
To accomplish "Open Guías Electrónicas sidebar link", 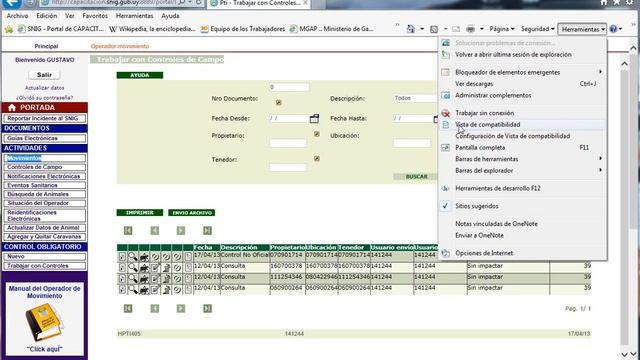I will click(44, 138).
